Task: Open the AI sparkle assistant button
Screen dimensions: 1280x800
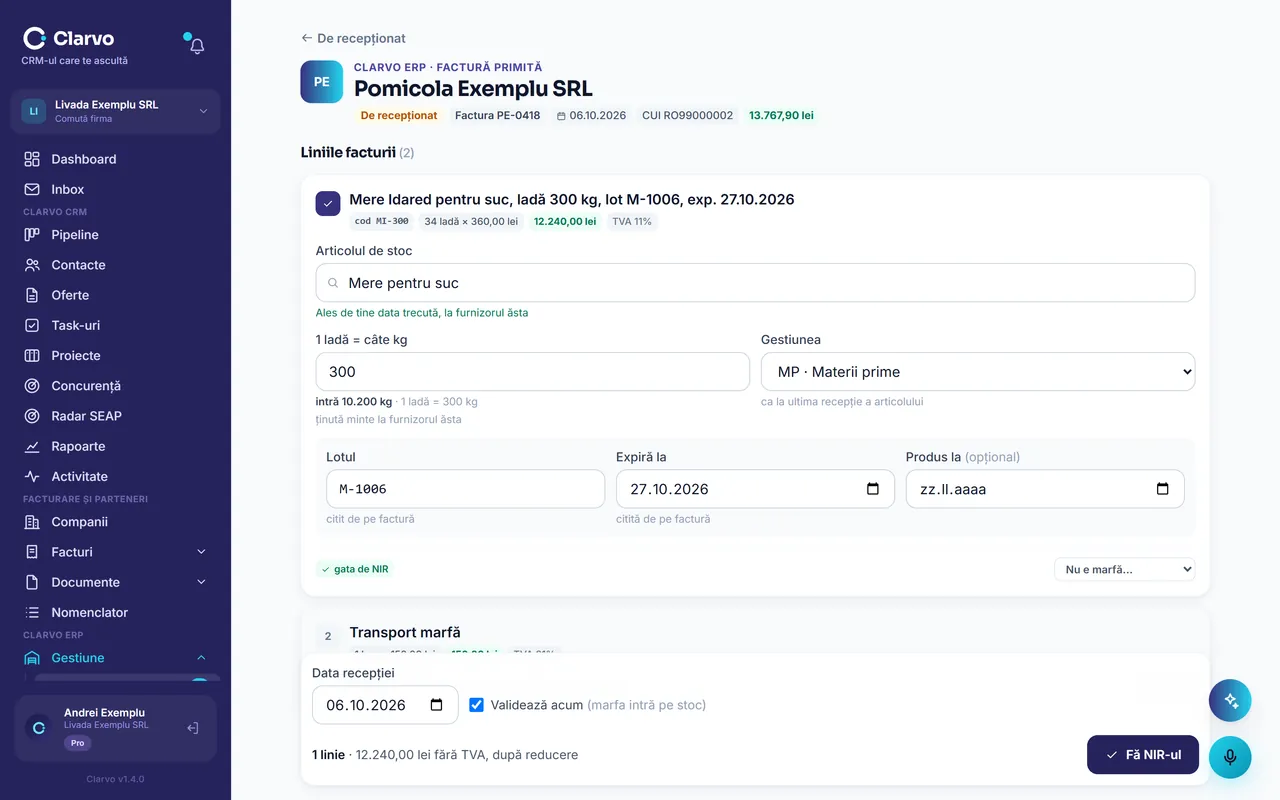Action: [x=1230, y=701]
